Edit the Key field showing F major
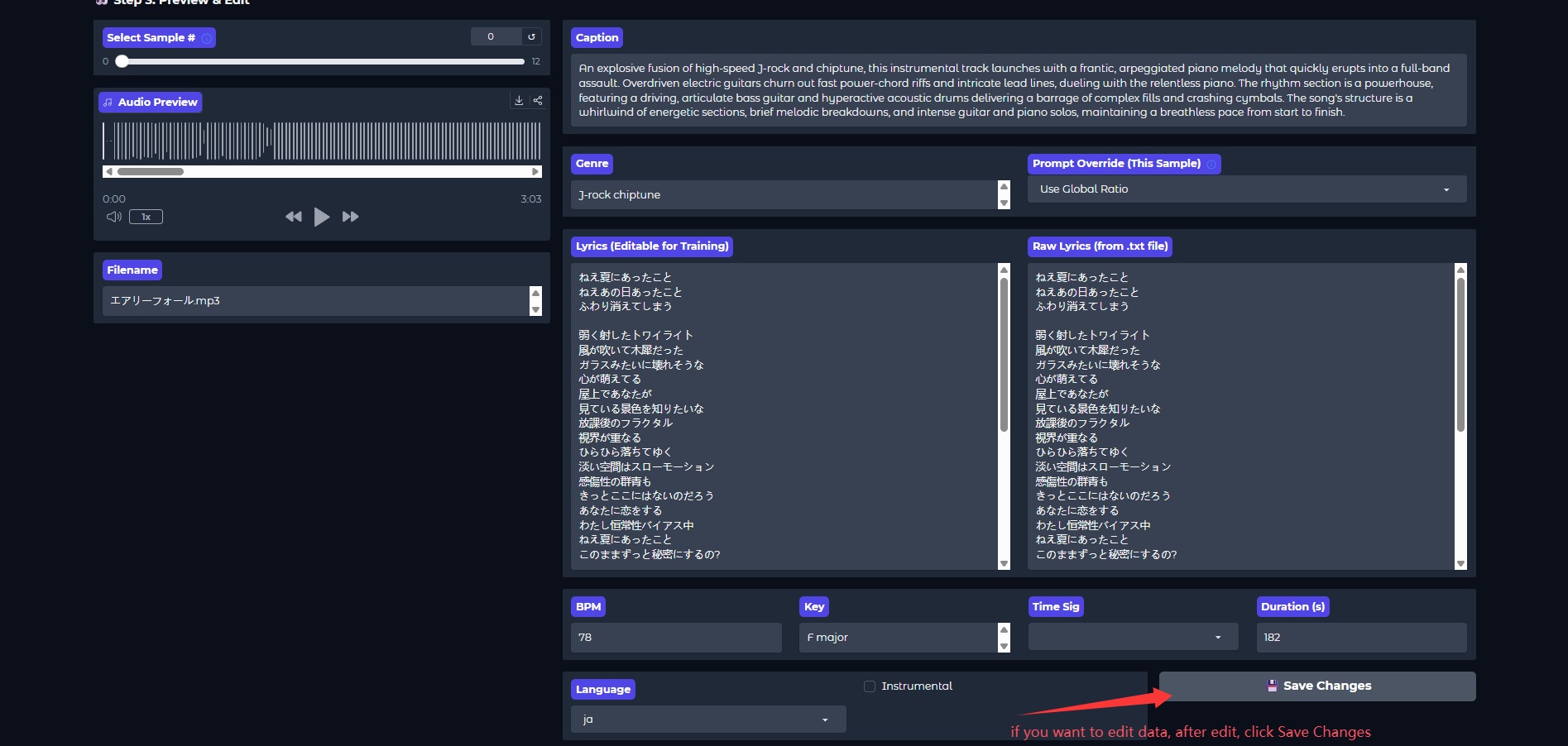The width and height of the screenshot is (1568, 746). 899,638
